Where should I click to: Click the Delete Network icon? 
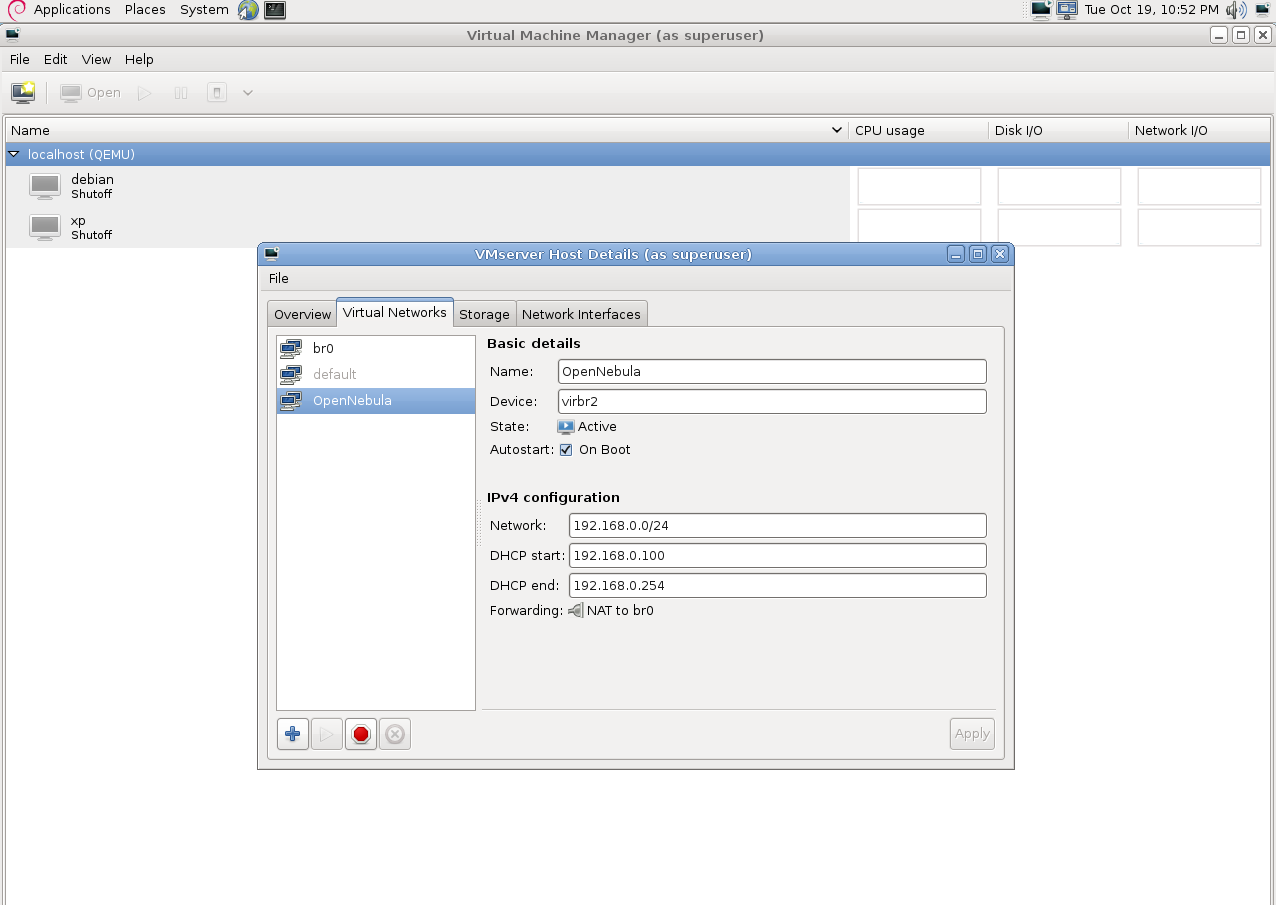click(395, 734)
